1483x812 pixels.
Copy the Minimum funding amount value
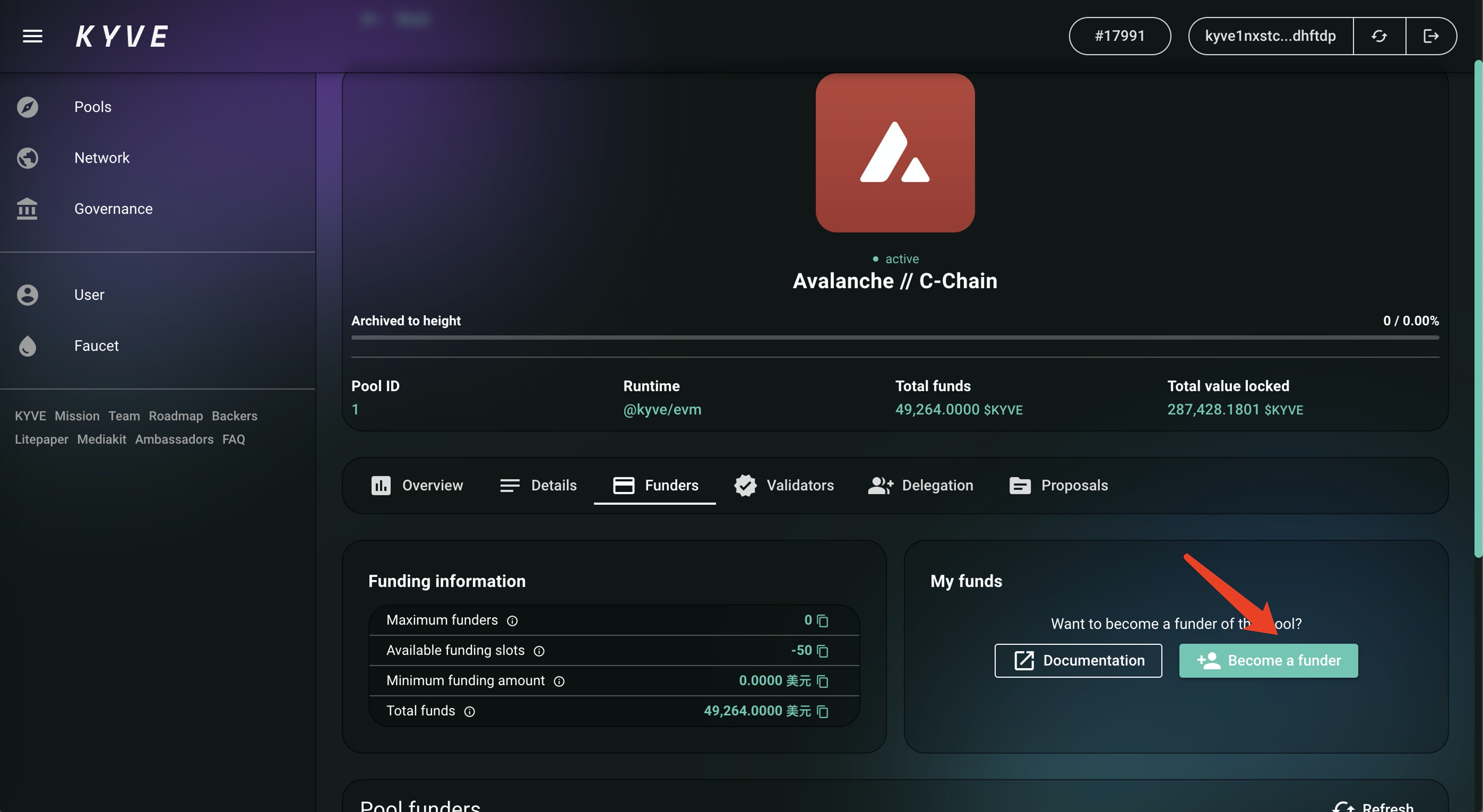[823, 681]
